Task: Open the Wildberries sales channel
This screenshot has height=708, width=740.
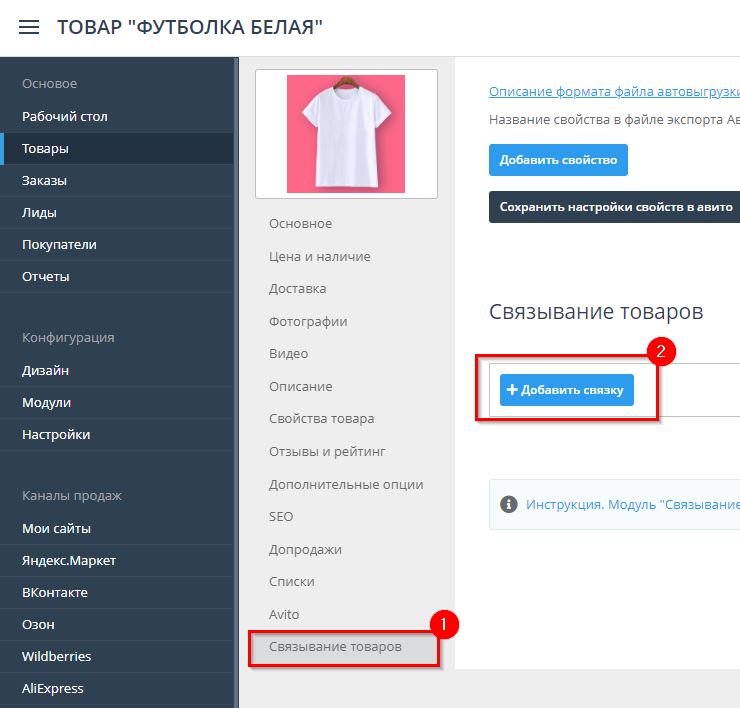Action: click(x=56, y=656)
